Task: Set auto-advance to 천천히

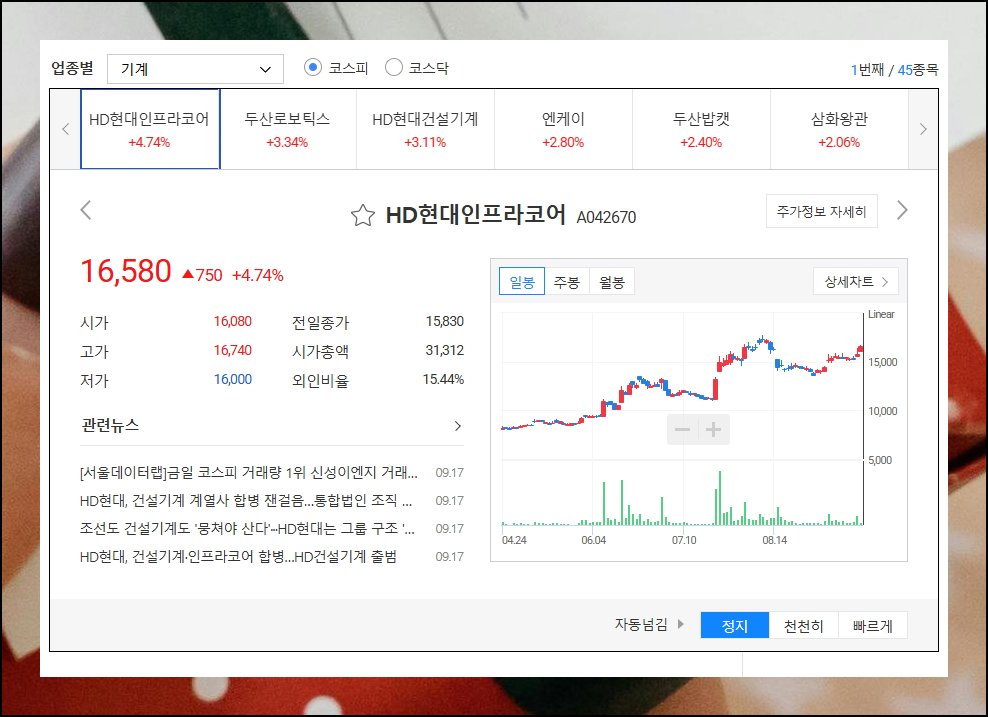Action: [803, 626]
